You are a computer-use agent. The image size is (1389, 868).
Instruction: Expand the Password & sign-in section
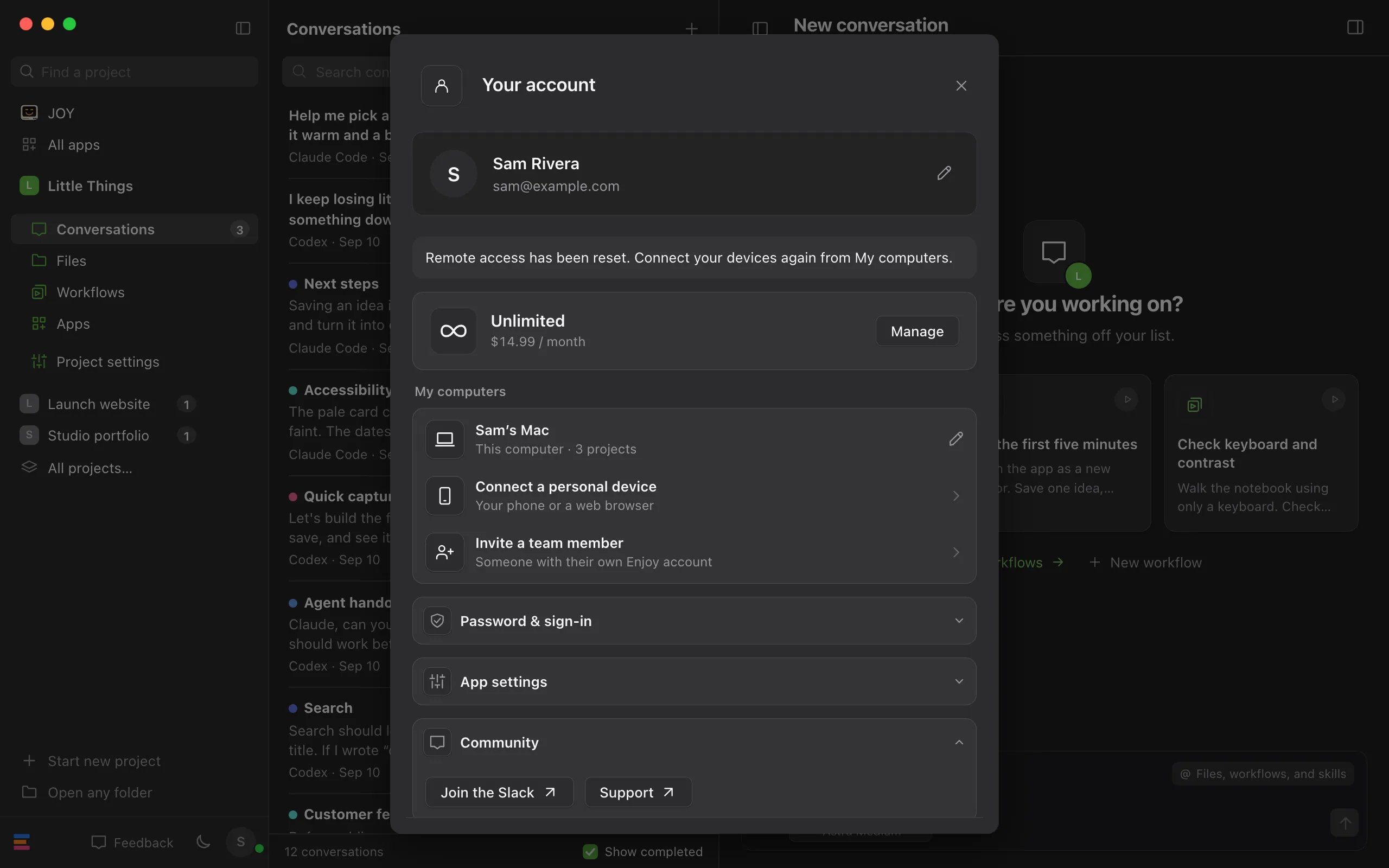pos(694,621)
